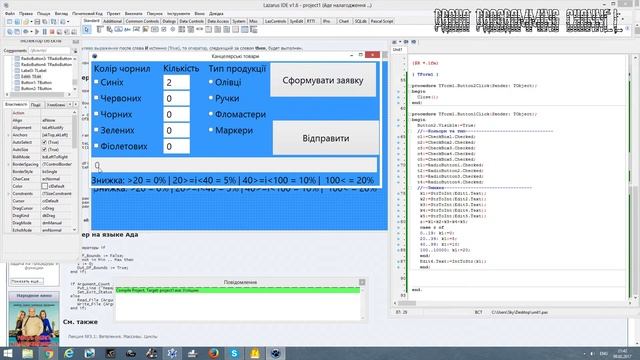640x360 pixels.
Task: Select the TCheckBox component icon in palette
Action: pos(164,29)
